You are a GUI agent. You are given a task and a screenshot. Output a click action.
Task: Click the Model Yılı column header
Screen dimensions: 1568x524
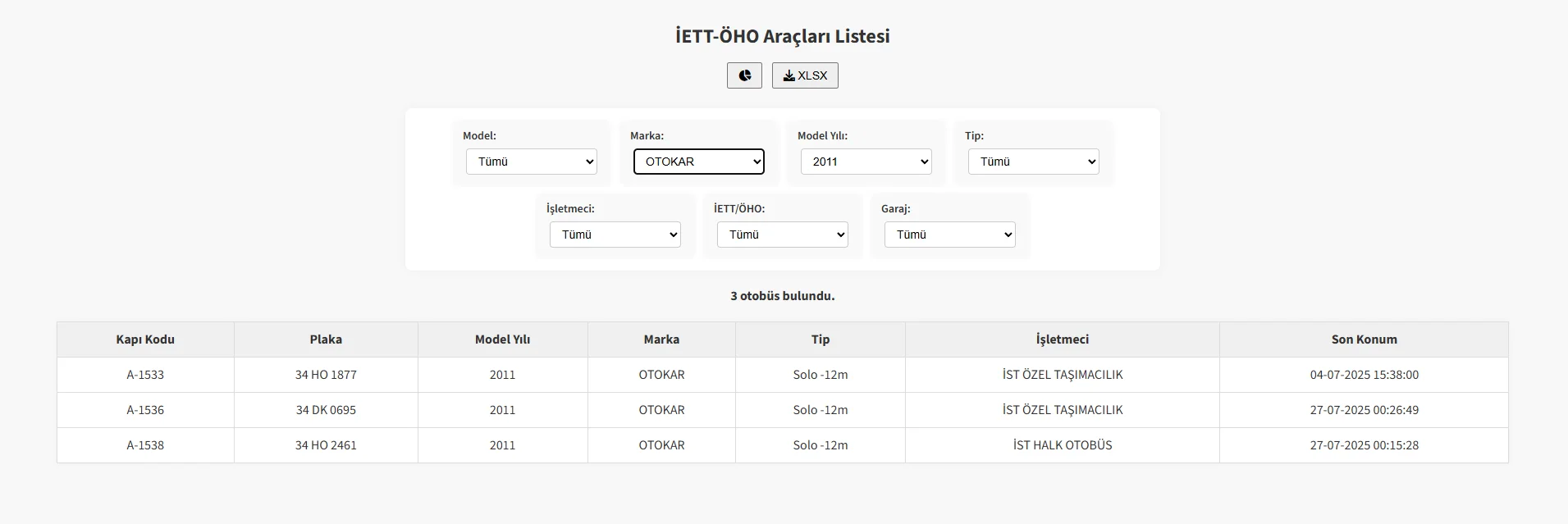(502, 339)
